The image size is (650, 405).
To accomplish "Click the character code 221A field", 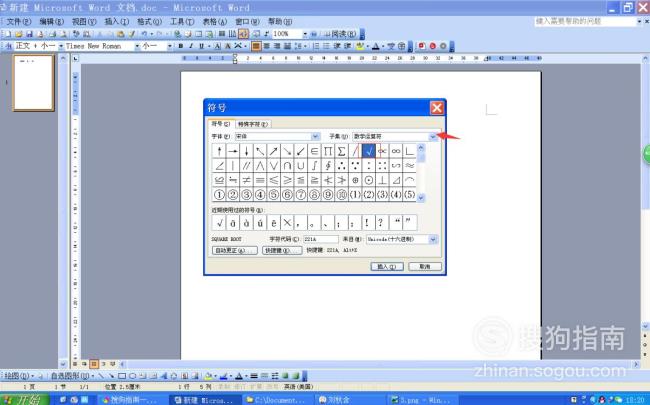I will [320, 239].
